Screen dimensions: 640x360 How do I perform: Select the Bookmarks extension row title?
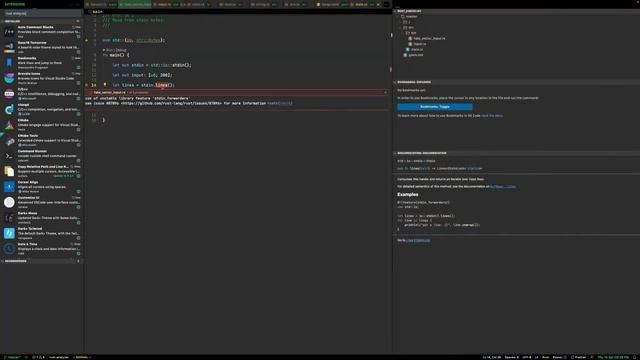click(x=27, y=58)
